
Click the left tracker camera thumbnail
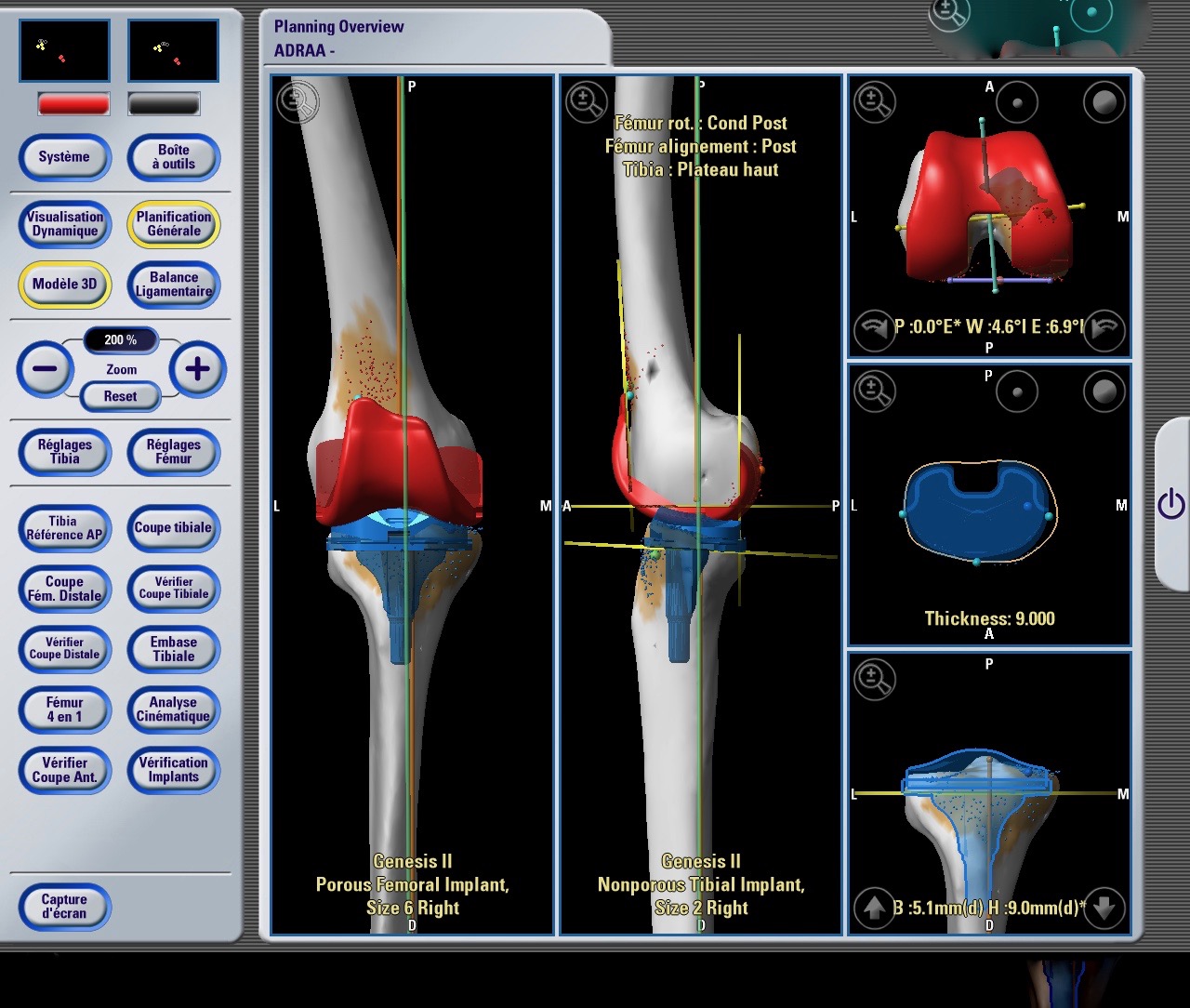65,50
